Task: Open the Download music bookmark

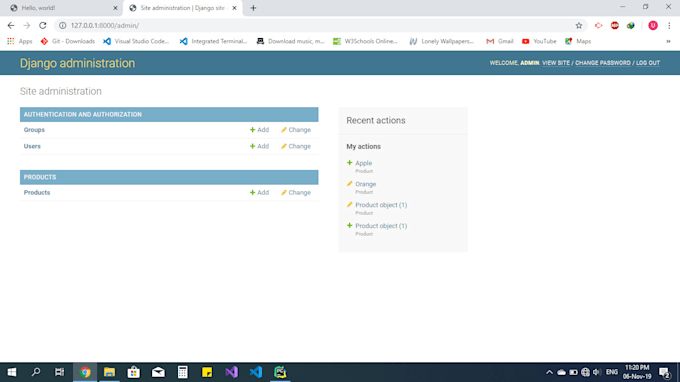Action: 291,41
